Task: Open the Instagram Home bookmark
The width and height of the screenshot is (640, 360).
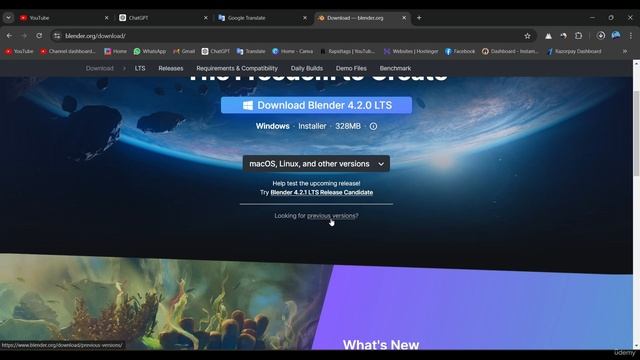Action: point(115,51)
